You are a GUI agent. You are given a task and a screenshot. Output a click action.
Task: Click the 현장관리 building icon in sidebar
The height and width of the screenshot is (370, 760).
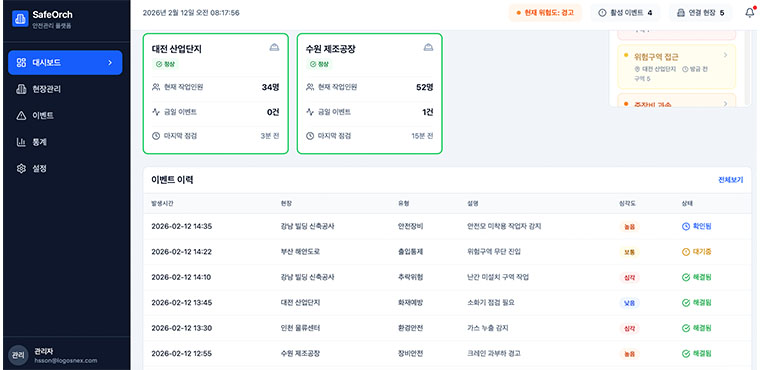(21, 89)
